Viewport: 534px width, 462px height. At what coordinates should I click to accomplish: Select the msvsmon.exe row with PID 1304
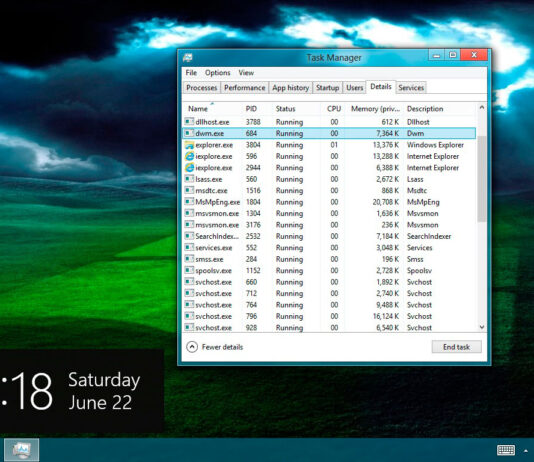[x=329, y=213]
